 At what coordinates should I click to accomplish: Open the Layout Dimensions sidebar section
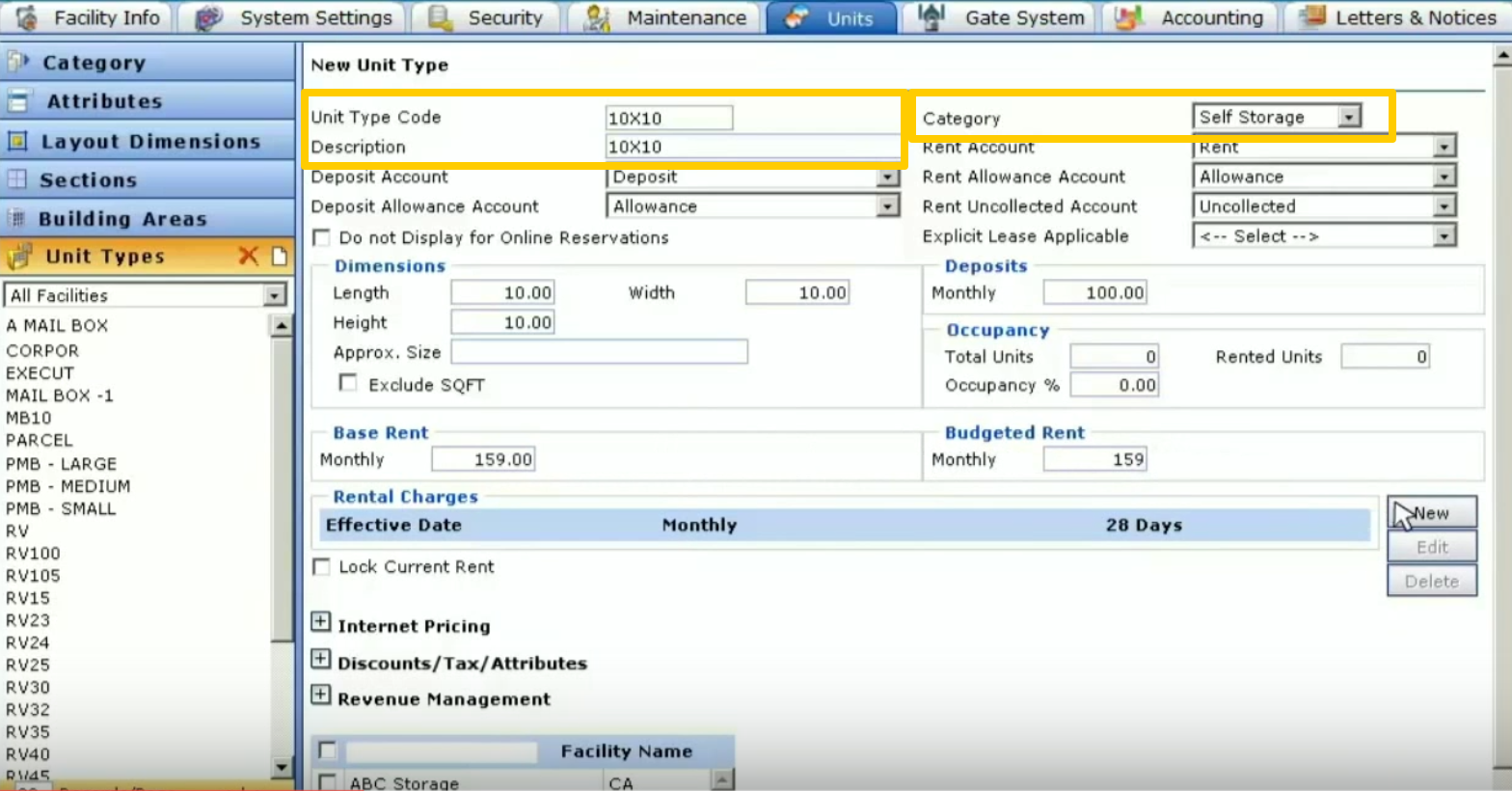click(148, 141)
